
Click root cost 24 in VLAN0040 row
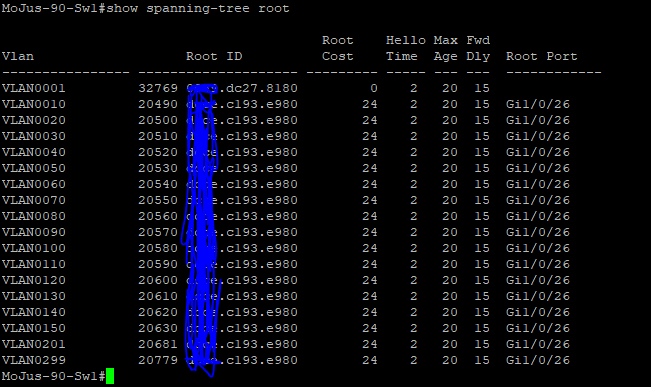pos(370,152)
